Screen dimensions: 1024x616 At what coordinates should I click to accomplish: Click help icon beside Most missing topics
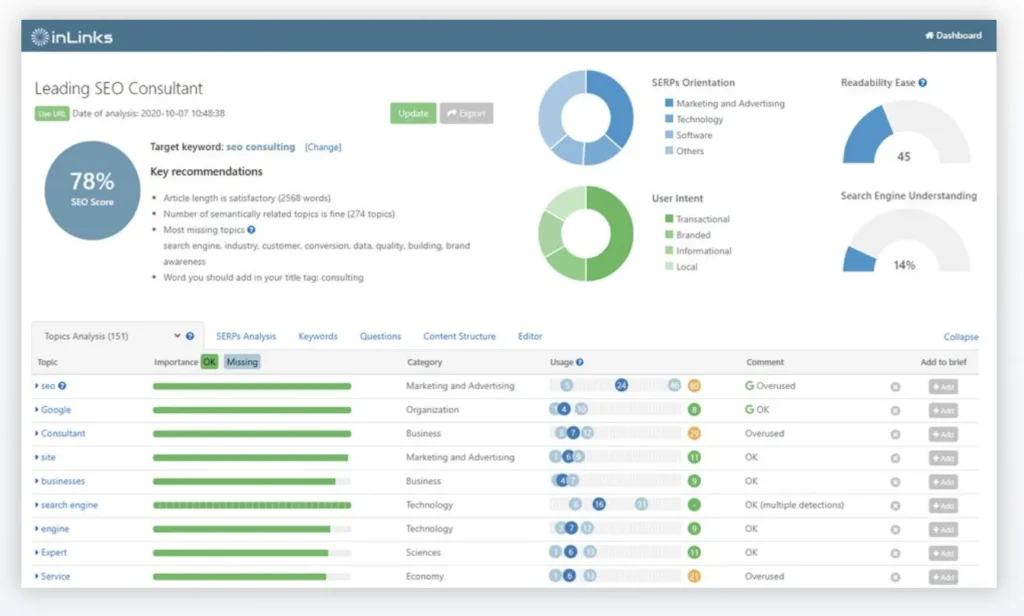point(251,230)
